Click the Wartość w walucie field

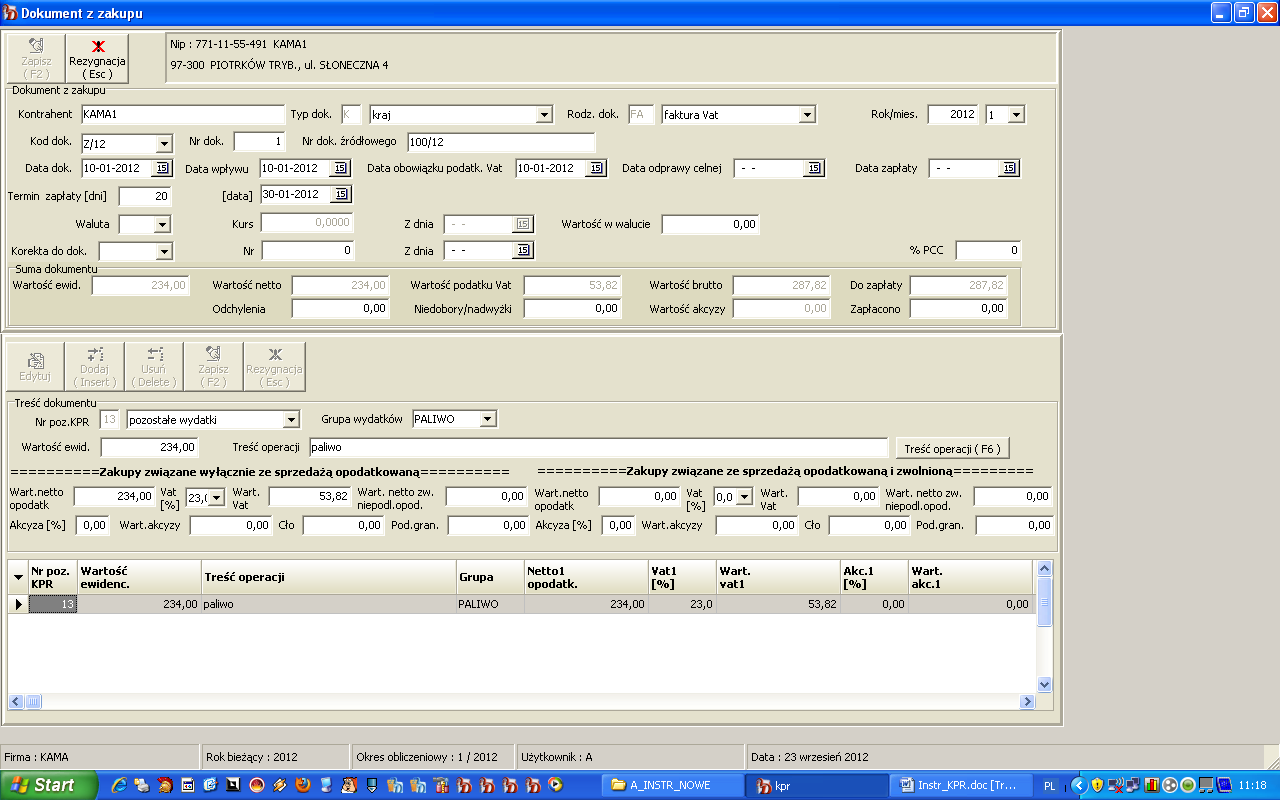[710, 225]
